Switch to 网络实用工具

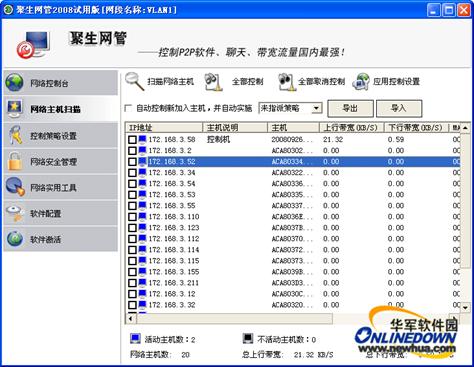tap(61, 187)
